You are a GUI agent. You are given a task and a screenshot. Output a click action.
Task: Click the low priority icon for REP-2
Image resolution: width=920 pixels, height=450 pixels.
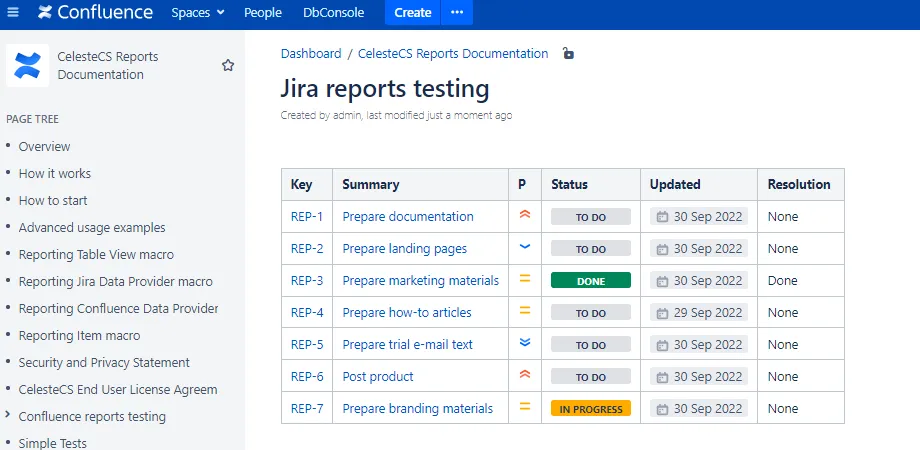[525, 248]
